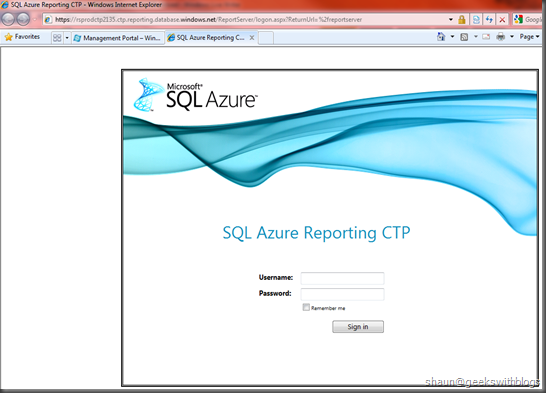Click the security lock icon

(462, 20)
